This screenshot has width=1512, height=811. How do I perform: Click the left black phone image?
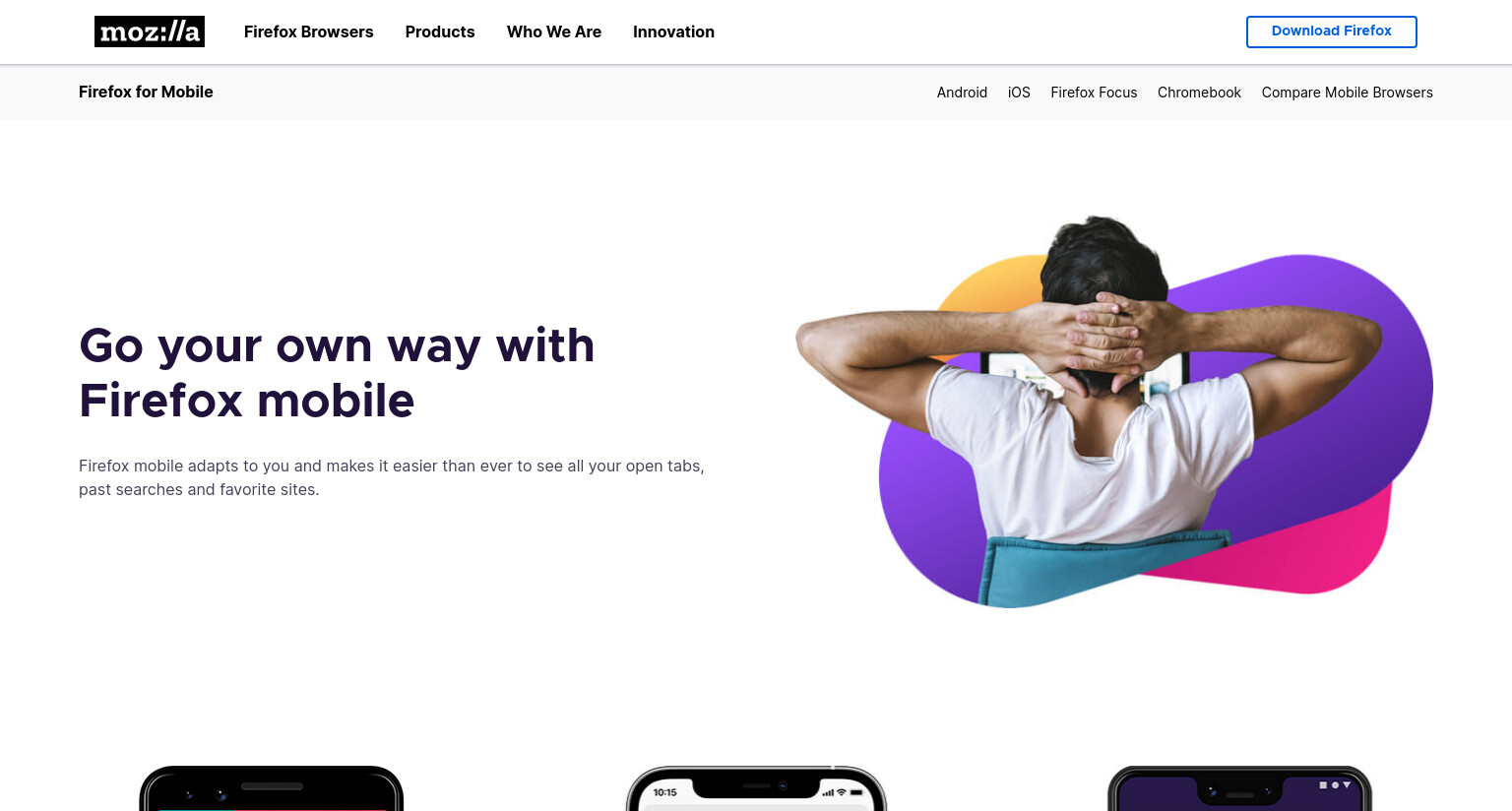click(272, 788)
